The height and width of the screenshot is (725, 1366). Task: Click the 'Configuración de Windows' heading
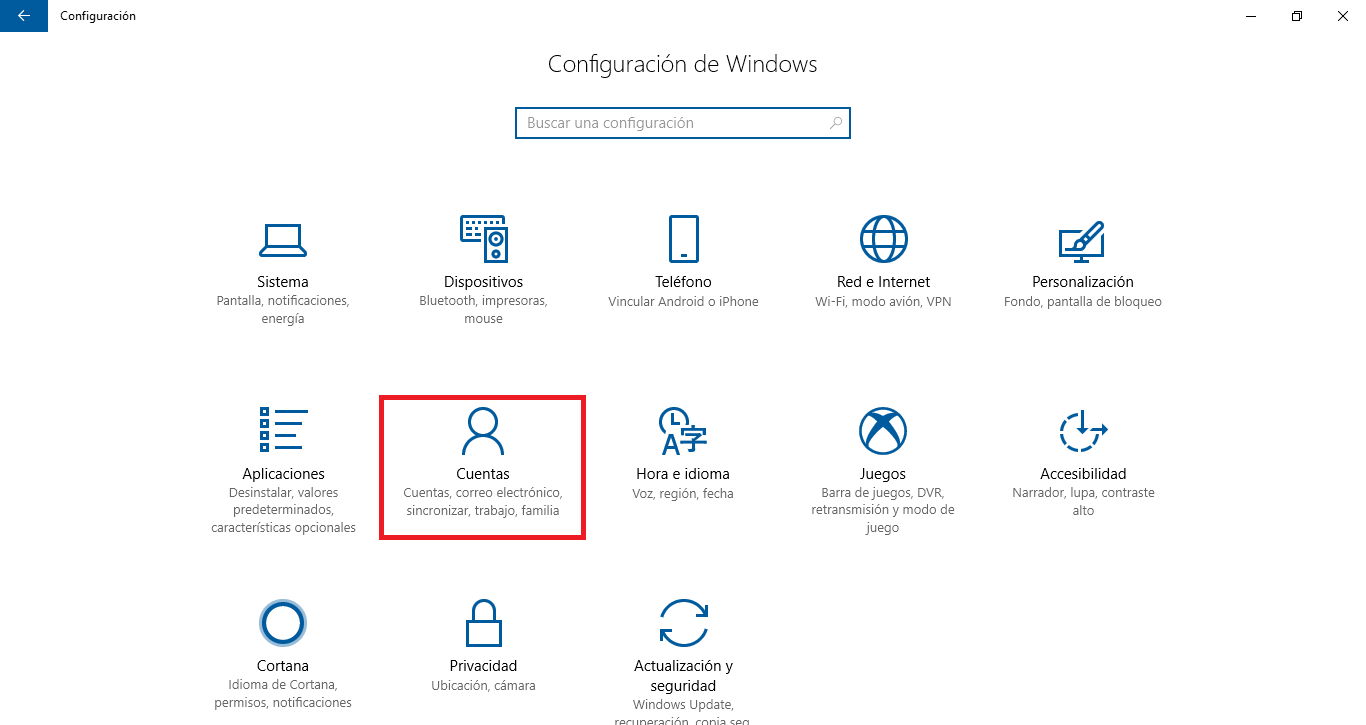683,64
